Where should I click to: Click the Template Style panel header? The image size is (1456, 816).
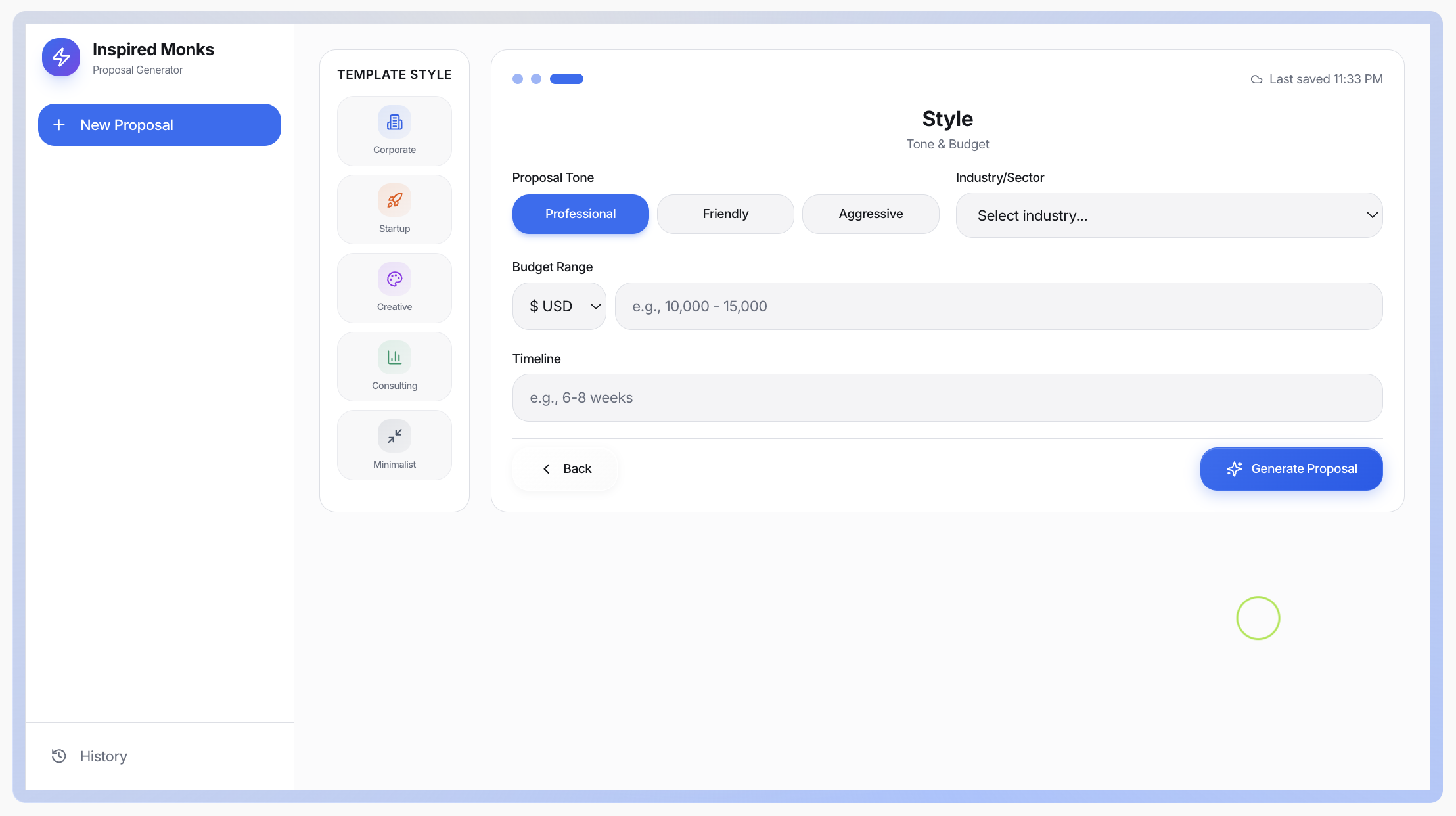[x=394, y=74]
